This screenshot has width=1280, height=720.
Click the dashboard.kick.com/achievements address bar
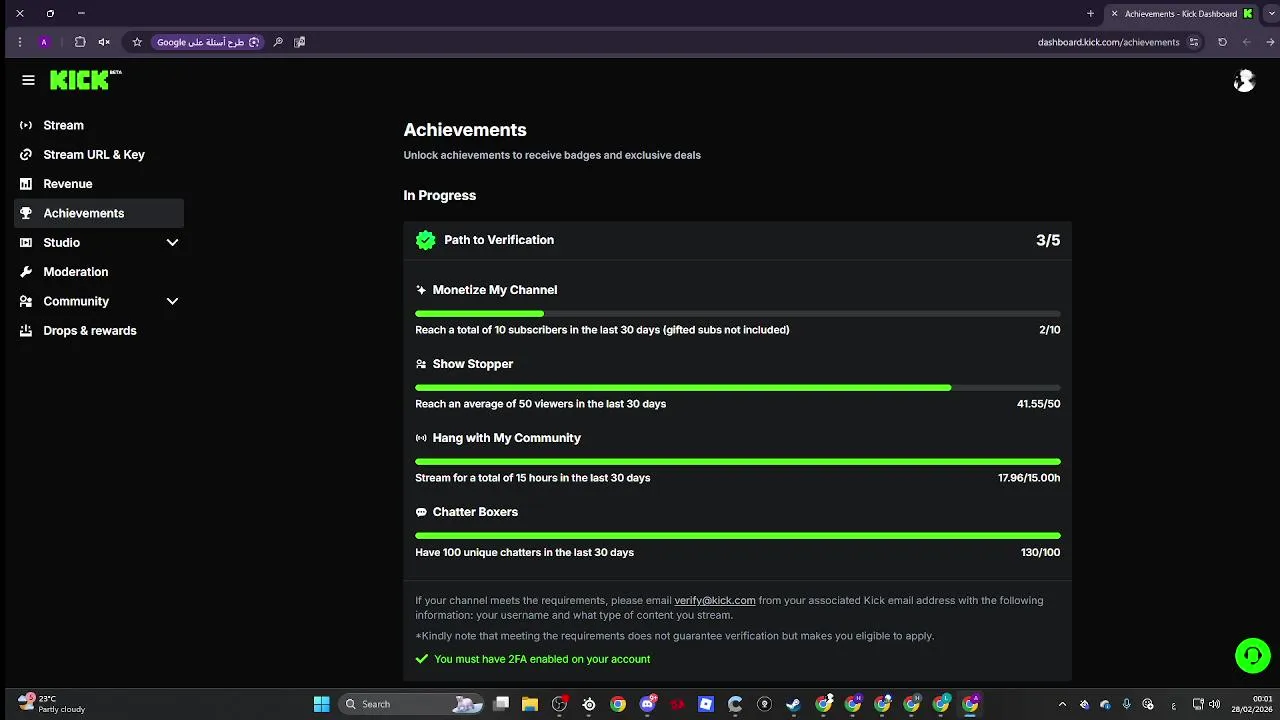click(1108, 42)
